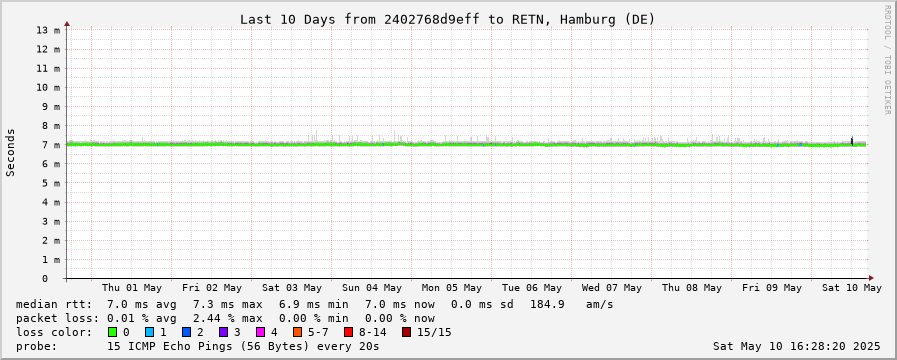The height and width of the screenshot is (360, 897).
Task: Click the orange 5-7 loss swatch
Action: [x=297, y=332]
